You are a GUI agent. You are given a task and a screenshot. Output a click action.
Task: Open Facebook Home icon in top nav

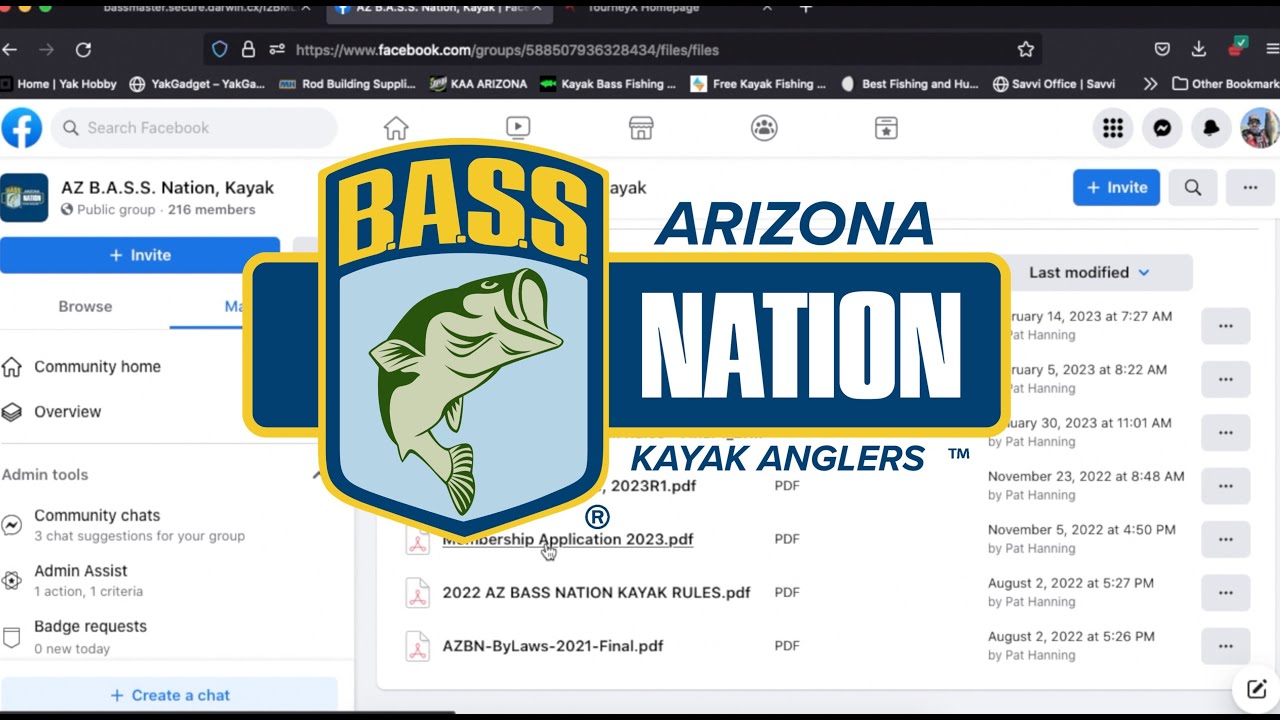396,128
